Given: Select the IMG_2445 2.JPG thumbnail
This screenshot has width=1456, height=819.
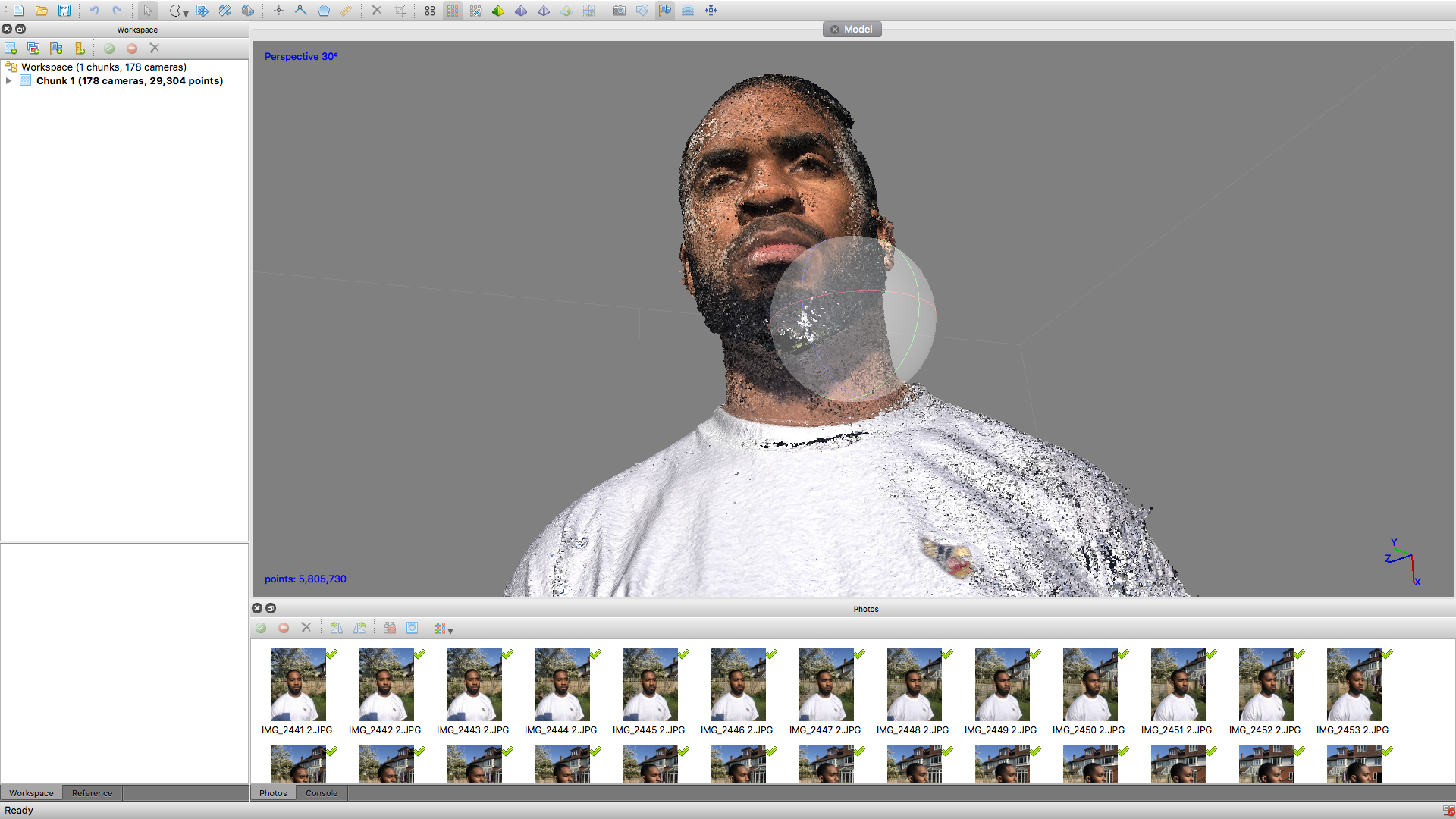Looking at the screenshot, I should [650, 684].
